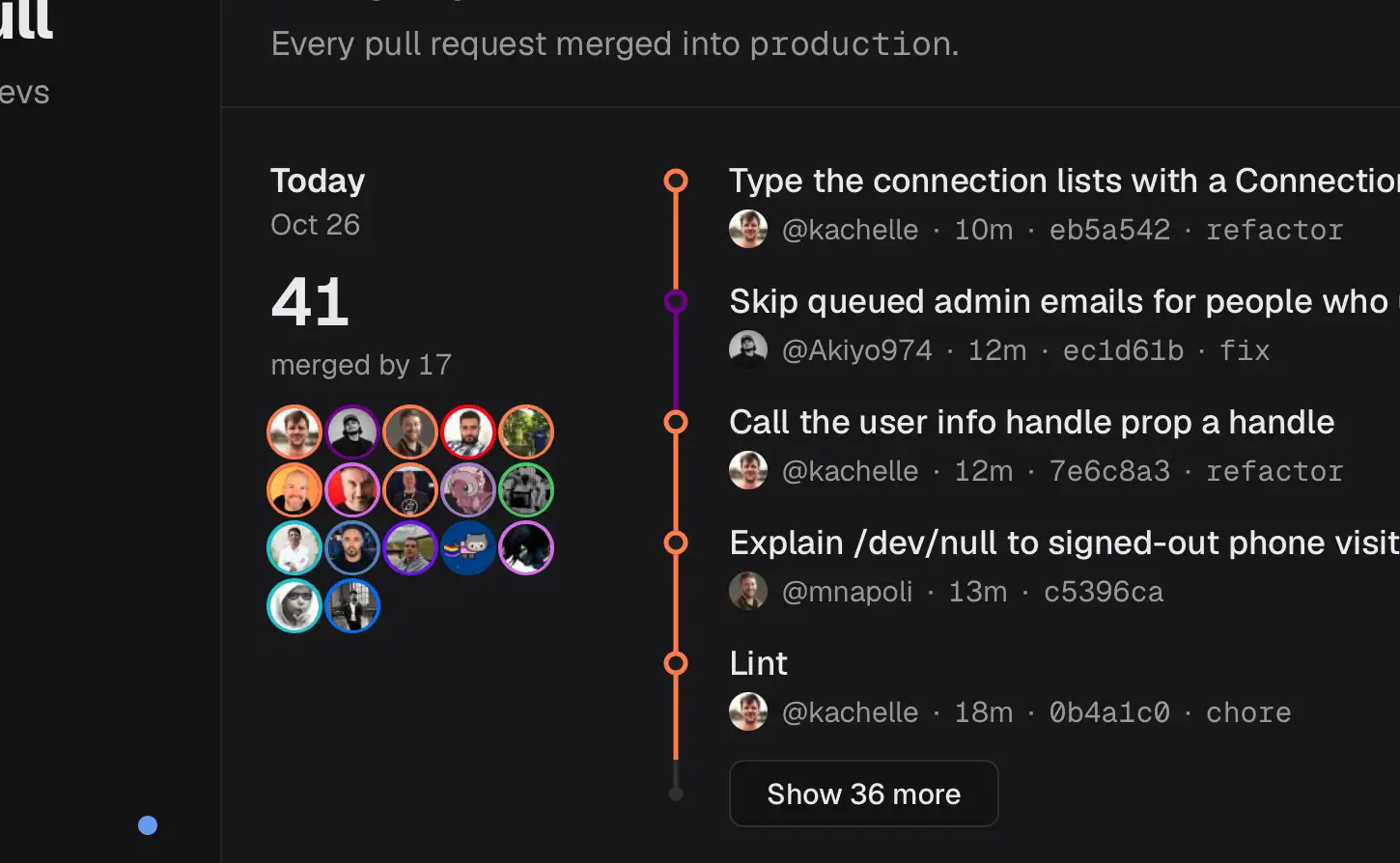Click mnapoli's avatar beside the c5396ca commit
The image size is (1400, 863).
748,591
